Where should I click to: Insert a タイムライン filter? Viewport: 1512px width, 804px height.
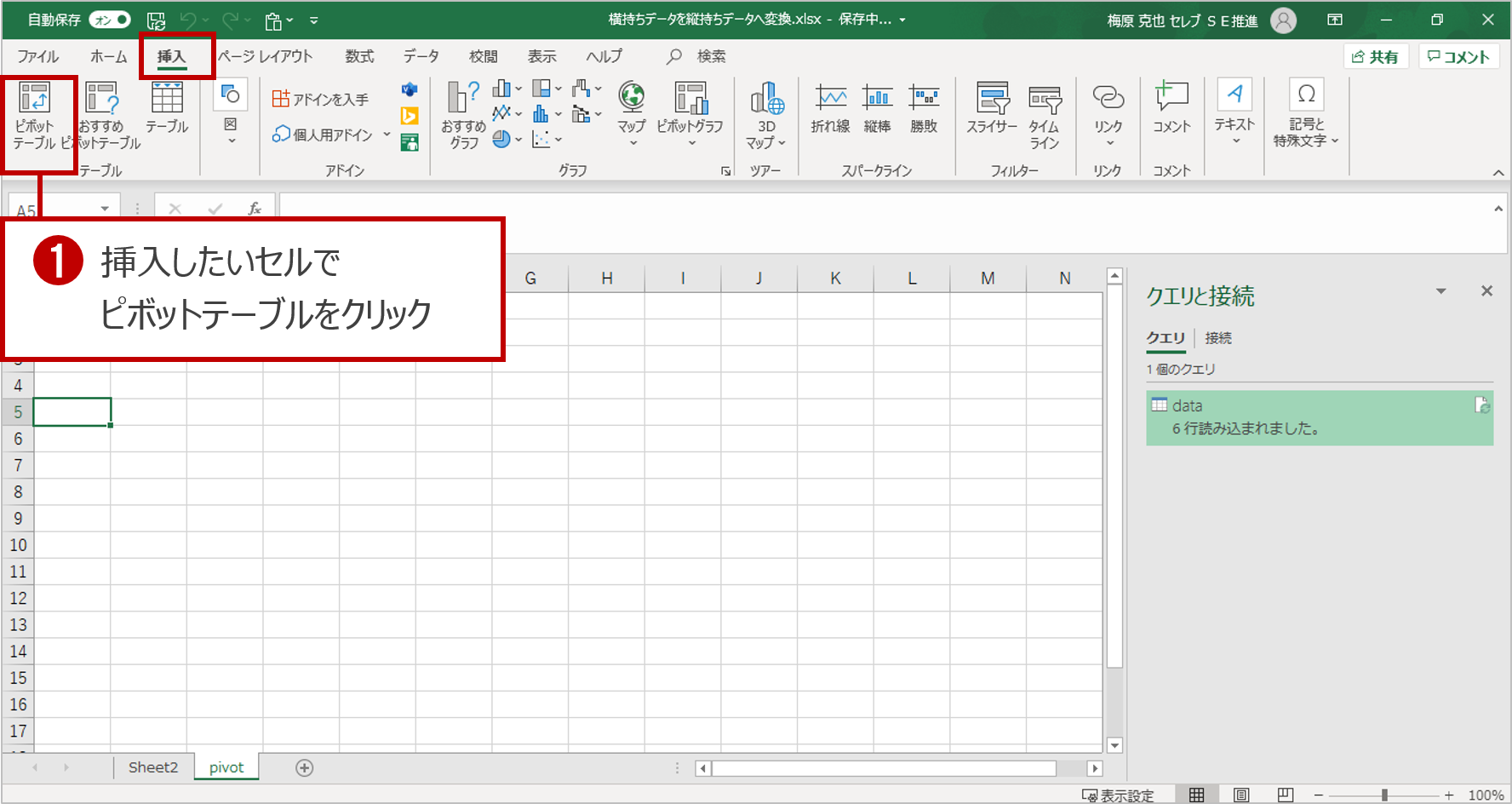[1045, 117]
